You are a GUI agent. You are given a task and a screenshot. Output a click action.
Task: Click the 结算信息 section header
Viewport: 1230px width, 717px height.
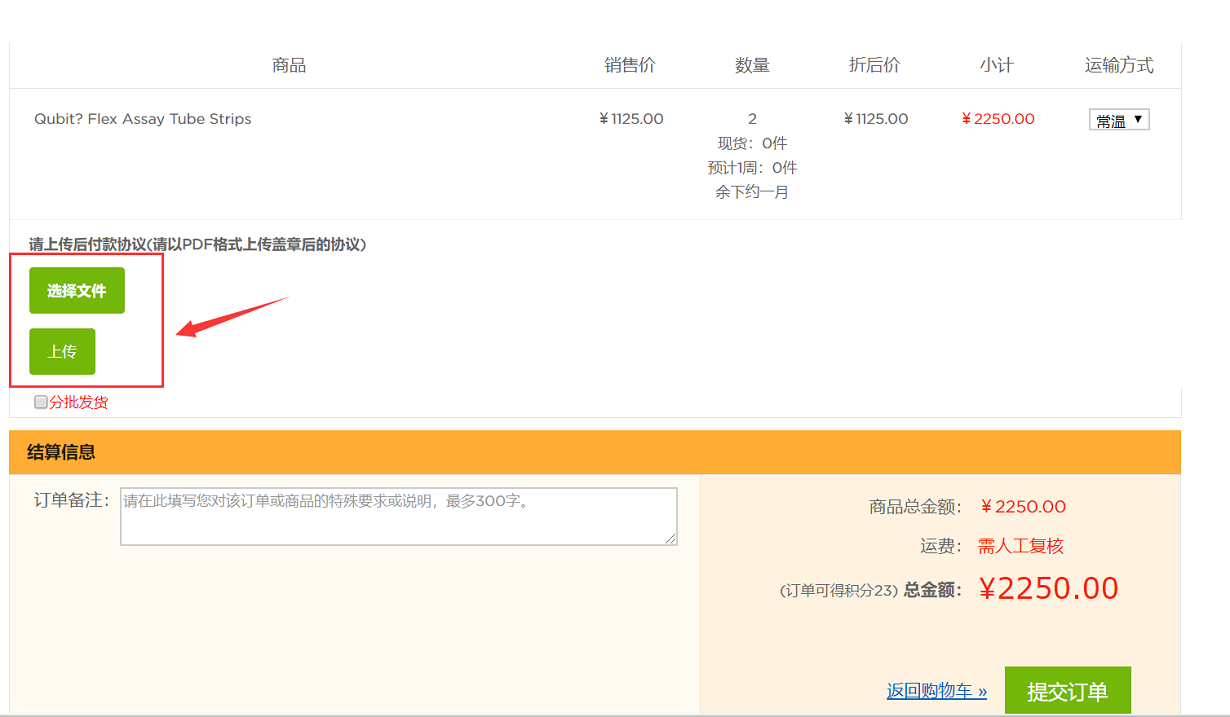[x=595, y=452]
